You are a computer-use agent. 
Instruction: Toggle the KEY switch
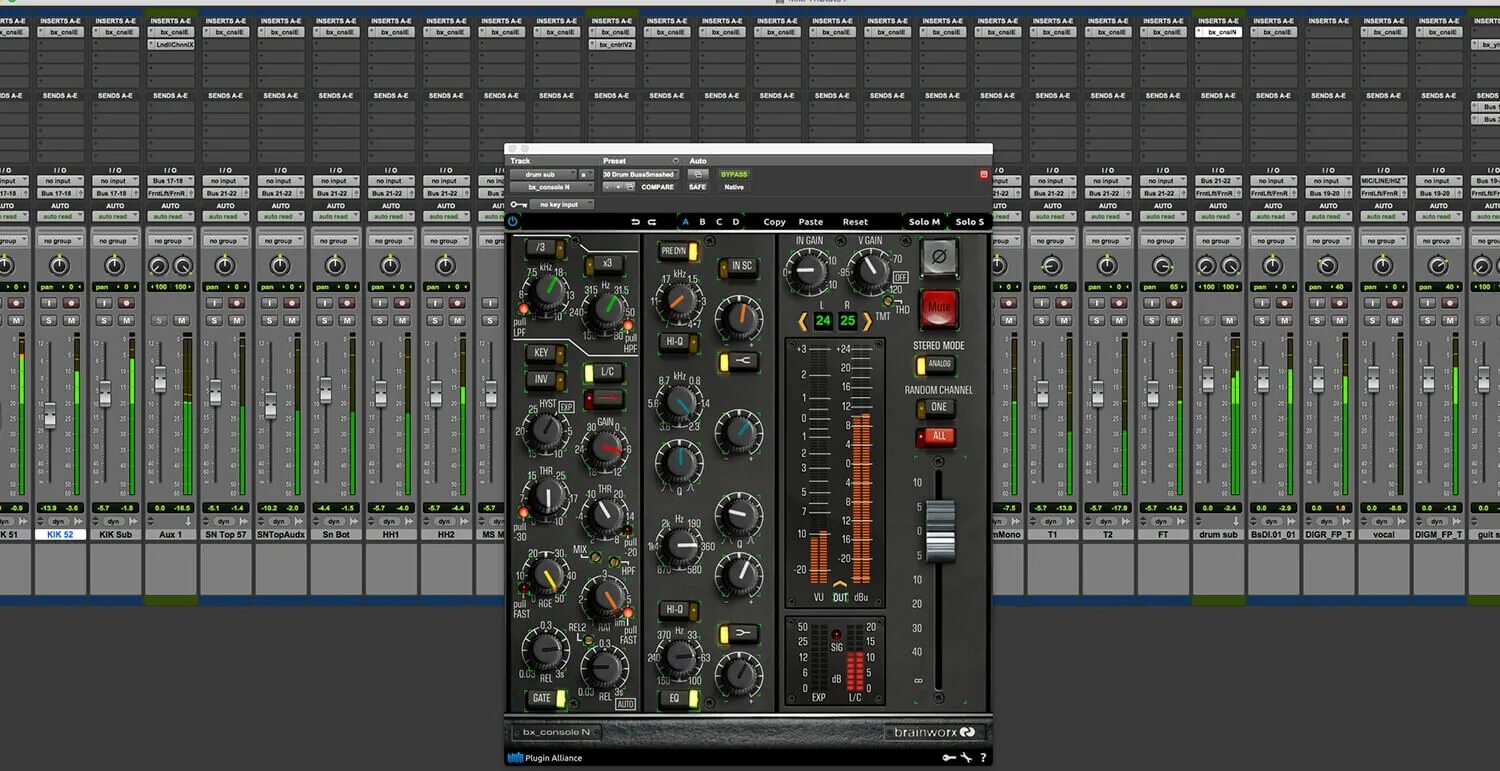pyautogui.click(x=543, y=353)
